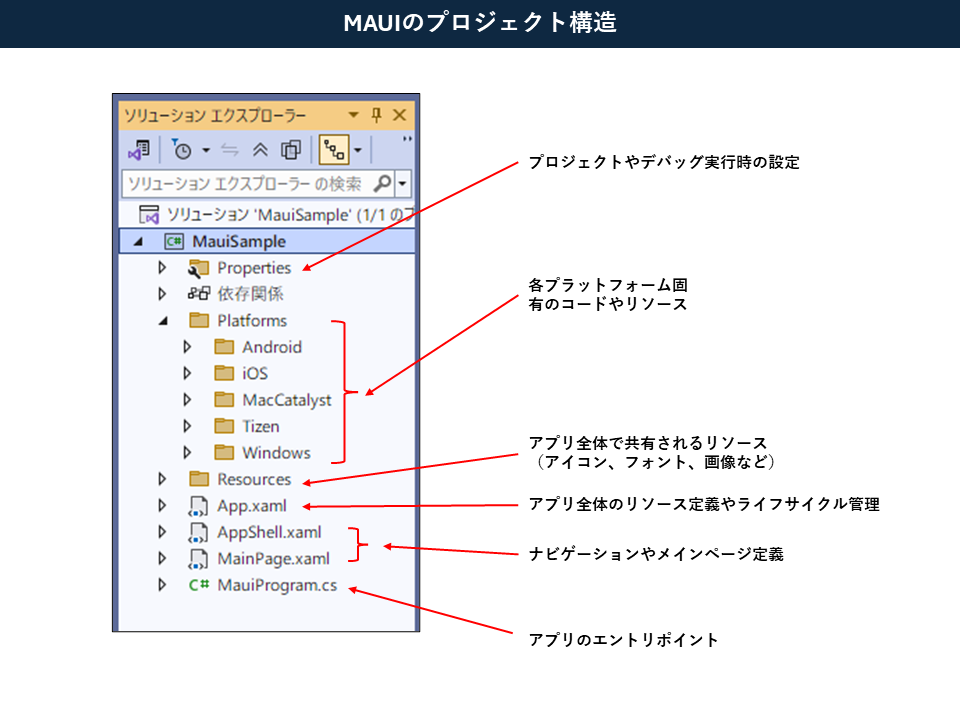Viewport: 960px width, 720px height.
Task: Open the search options dropdown arrow
Action: (403, 184)
